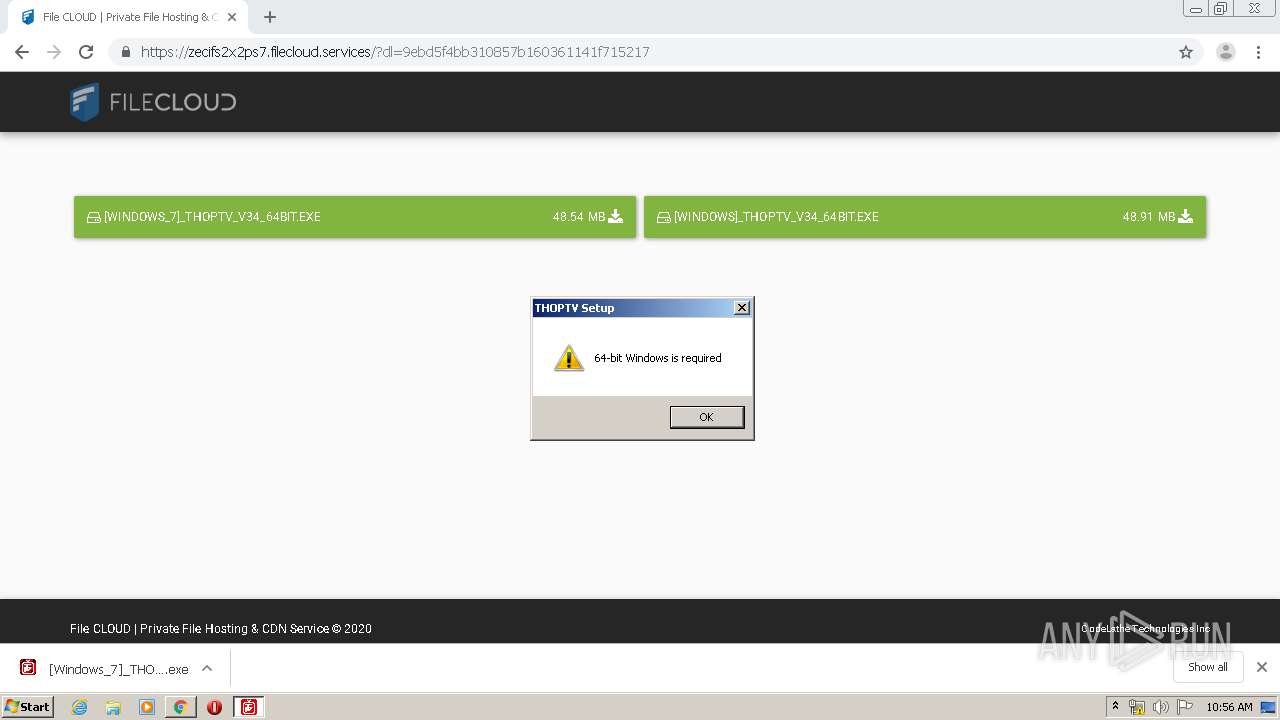Click red Opera-style icon in taskbar
The width and height of the screenshot is (1280, 720).
click(x=214, y=707)
